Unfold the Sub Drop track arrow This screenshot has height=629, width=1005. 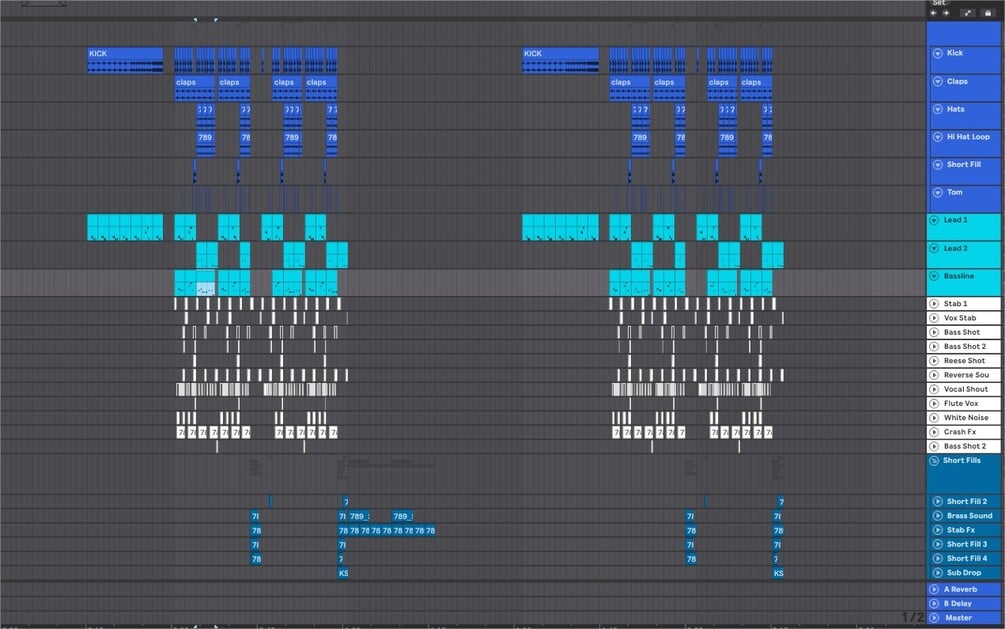tap(938, 573)
